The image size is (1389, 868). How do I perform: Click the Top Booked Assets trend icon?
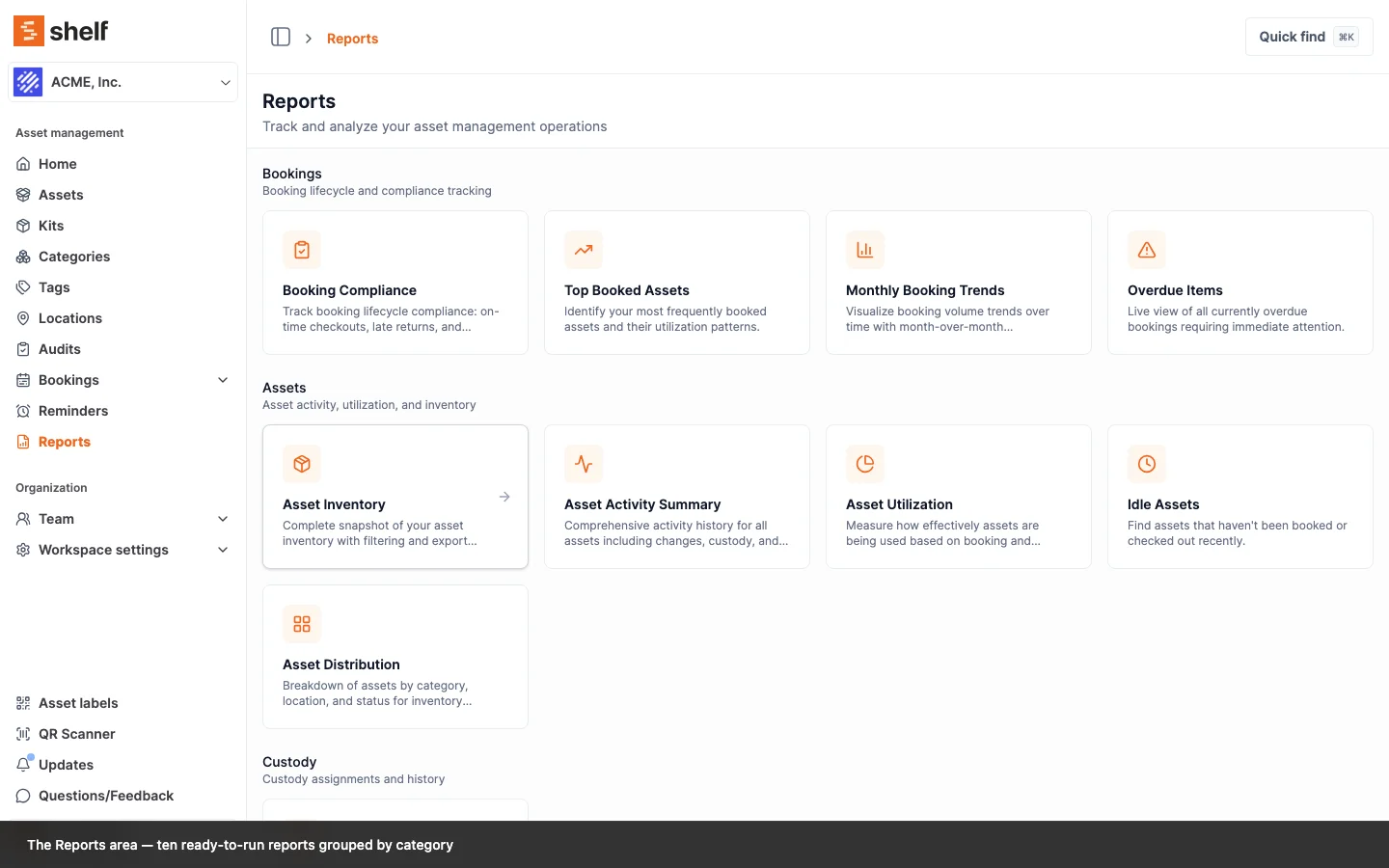(x=584, y=250)
